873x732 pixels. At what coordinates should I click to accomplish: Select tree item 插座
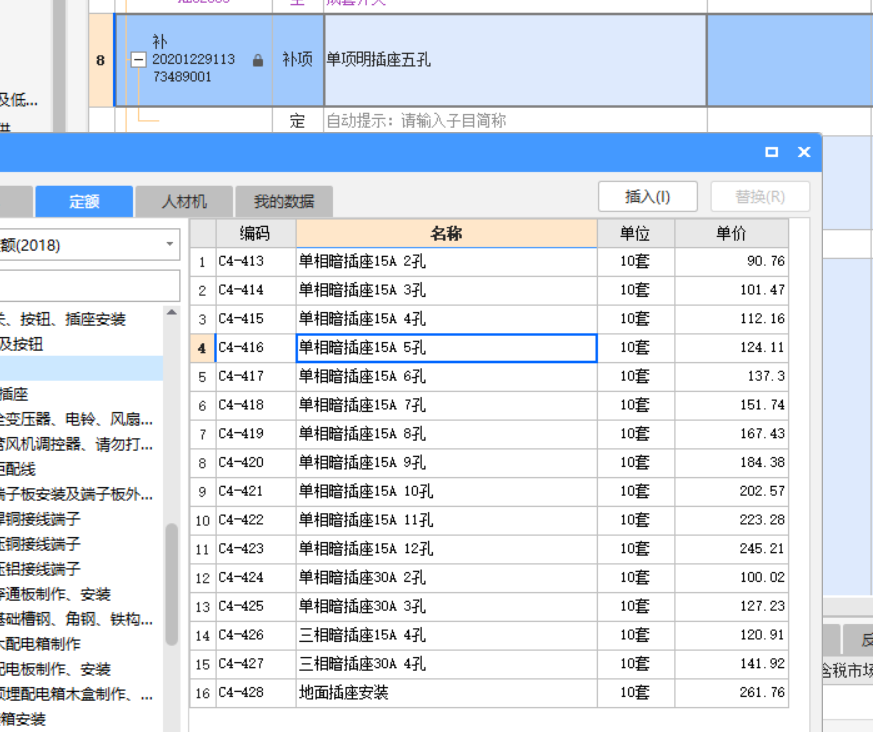[x=14, y=394]
